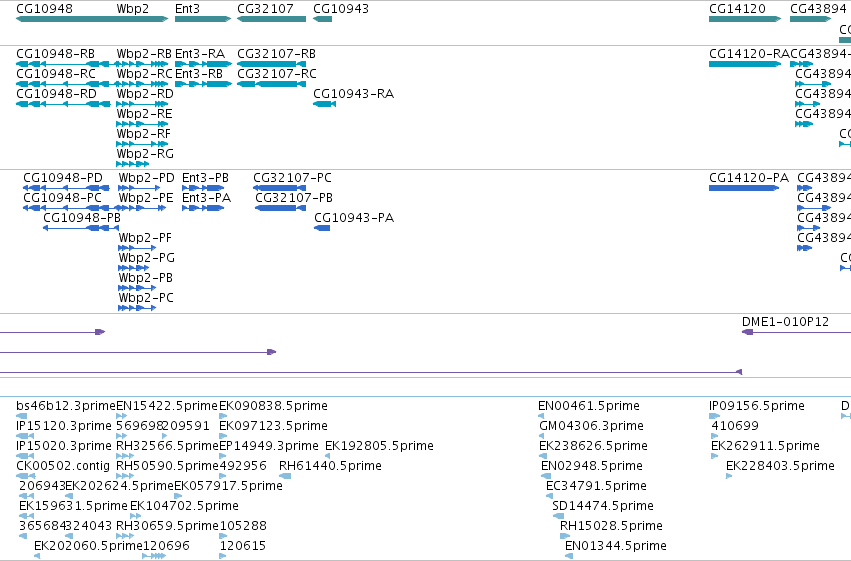This screenshot has width=851, height=561.
Task: Open the EK097123.5prime EST label
Action: [273, 426]
